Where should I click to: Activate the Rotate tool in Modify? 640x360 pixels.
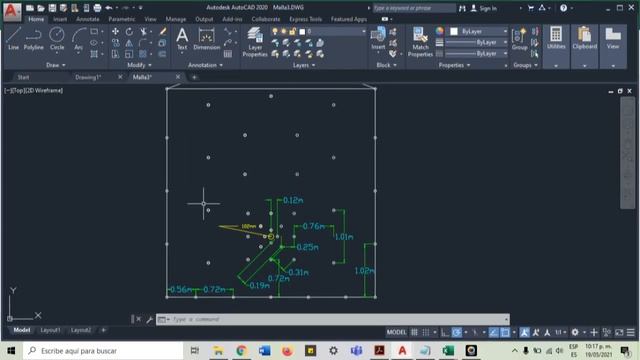(x=129, y=31)
